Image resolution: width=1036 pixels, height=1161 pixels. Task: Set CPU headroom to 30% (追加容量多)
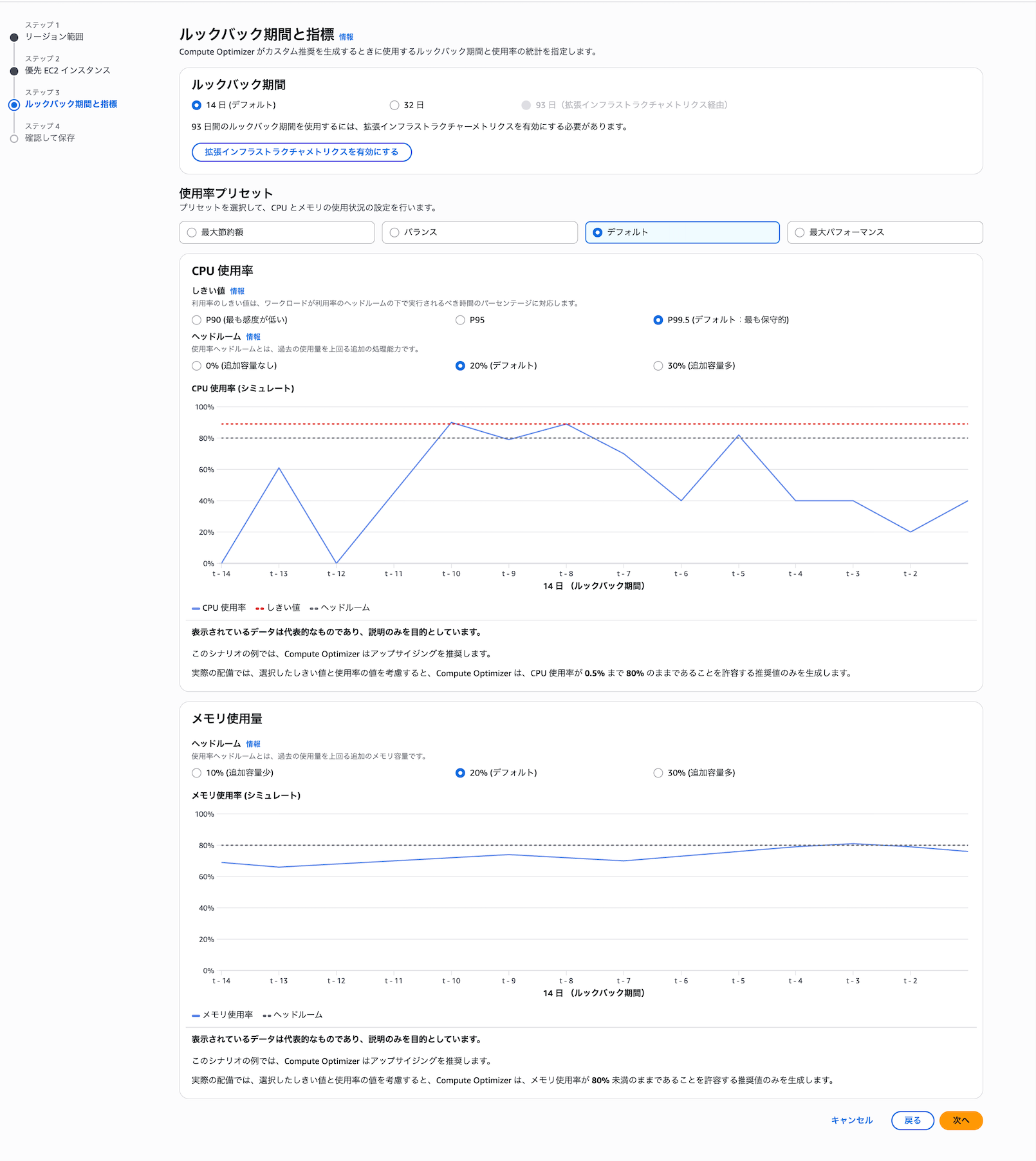coord(658,366)
